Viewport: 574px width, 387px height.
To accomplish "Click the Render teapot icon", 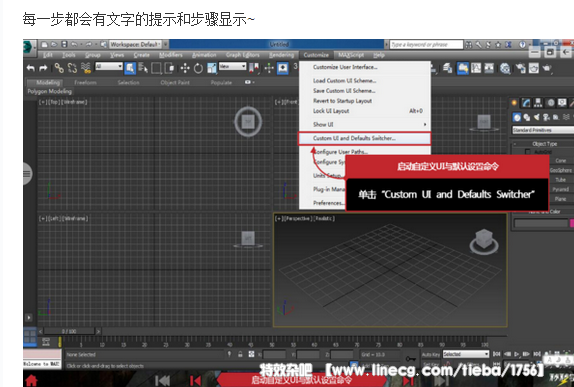I will 547,68.
